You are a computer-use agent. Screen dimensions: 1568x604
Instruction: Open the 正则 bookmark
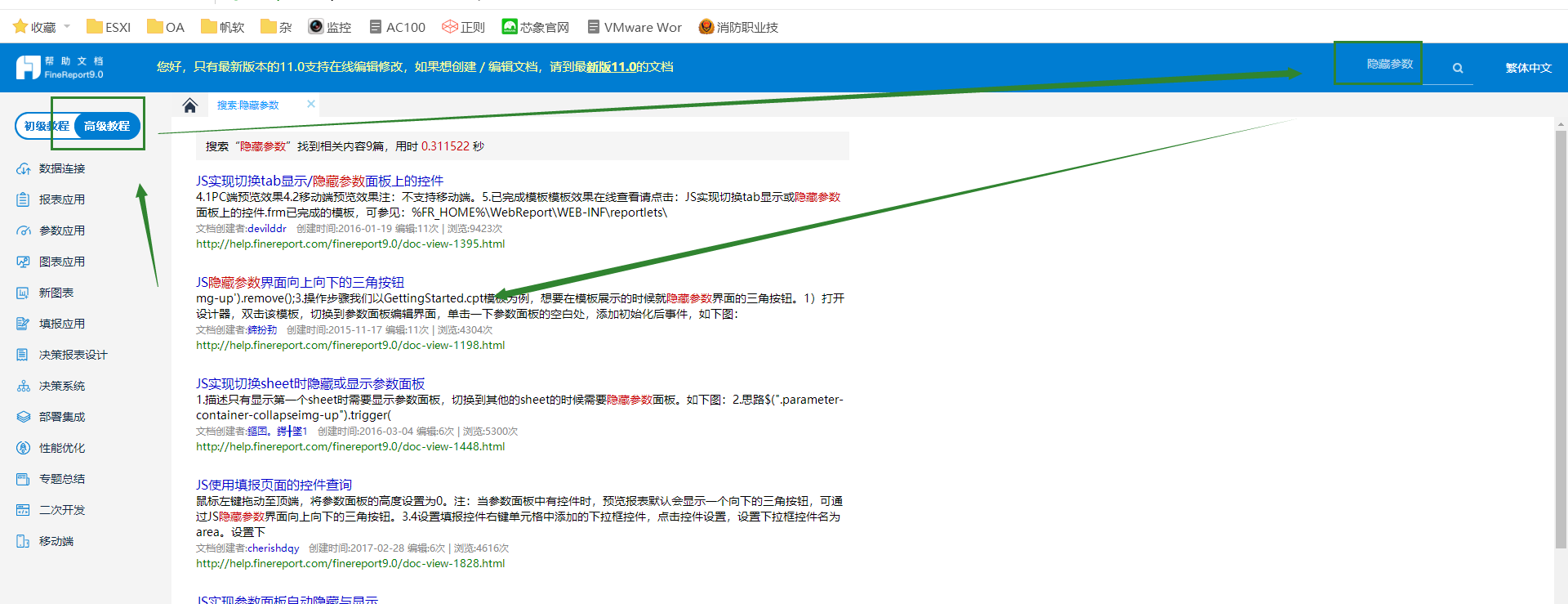pyautogui.click(x=464, y=27)
